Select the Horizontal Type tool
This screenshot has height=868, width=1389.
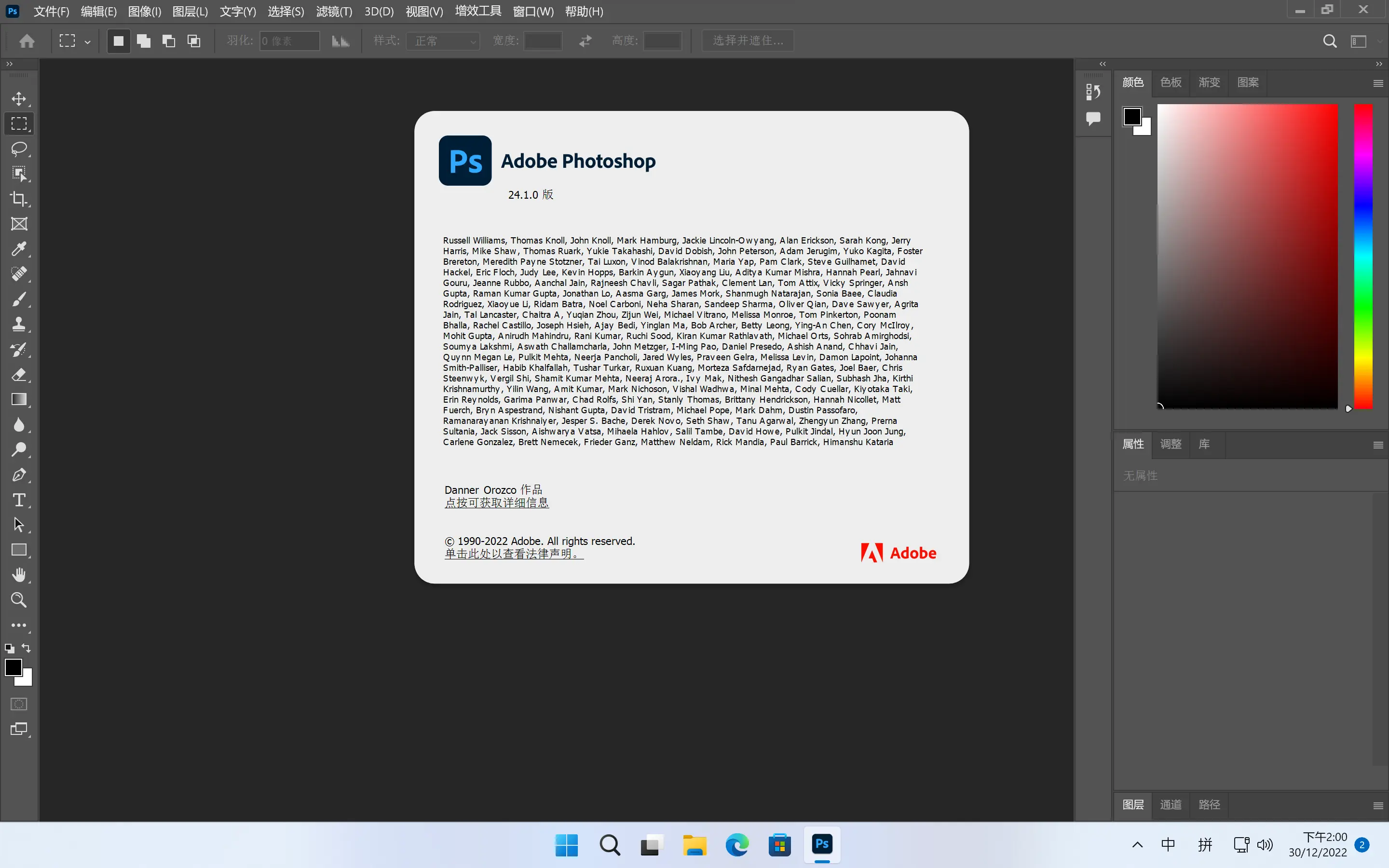19,500
